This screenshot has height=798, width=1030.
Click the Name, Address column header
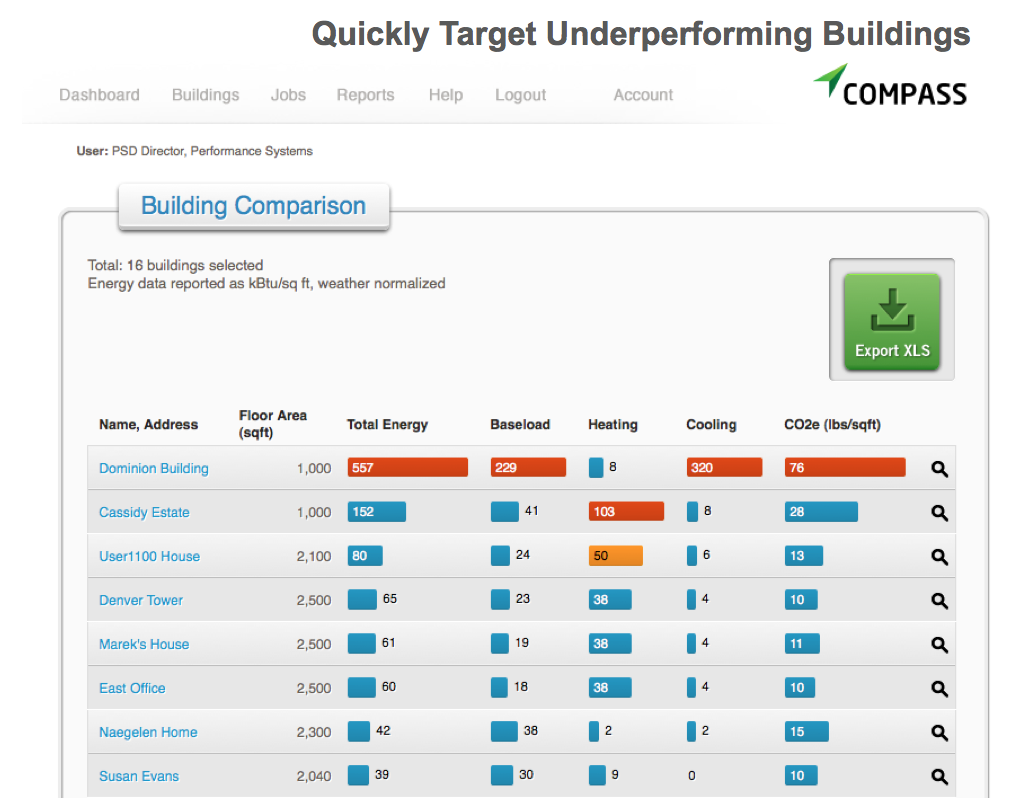(x=148, y=424)
